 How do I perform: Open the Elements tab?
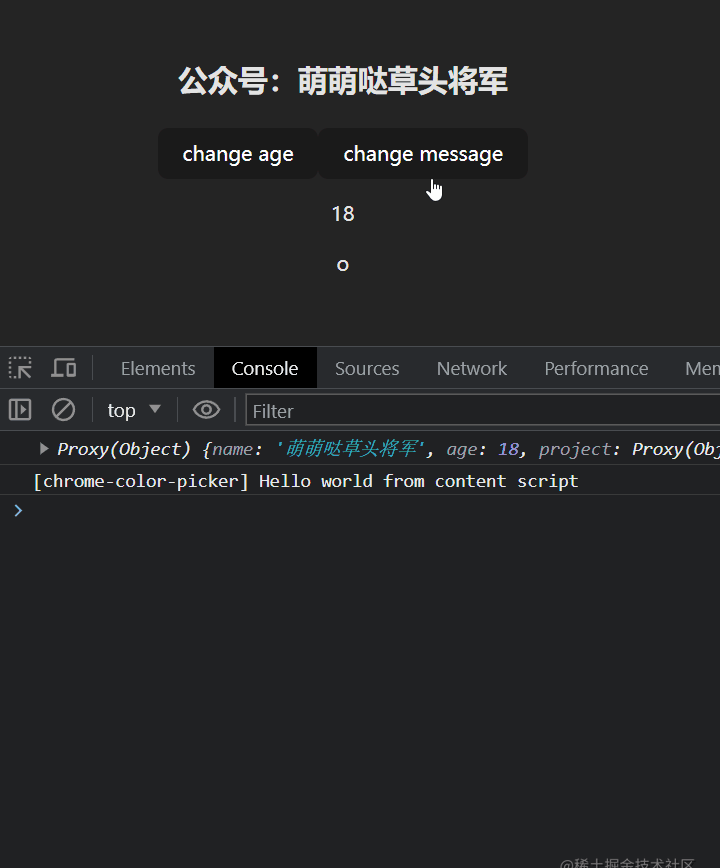point(158,369)
